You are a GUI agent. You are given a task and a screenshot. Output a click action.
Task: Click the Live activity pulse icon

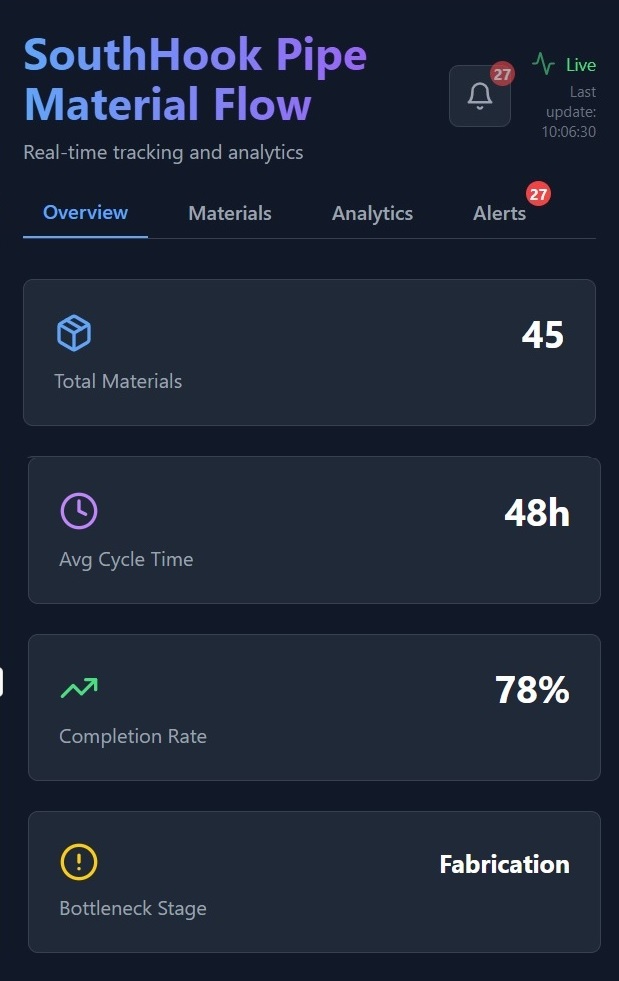(x=543, y=65)
